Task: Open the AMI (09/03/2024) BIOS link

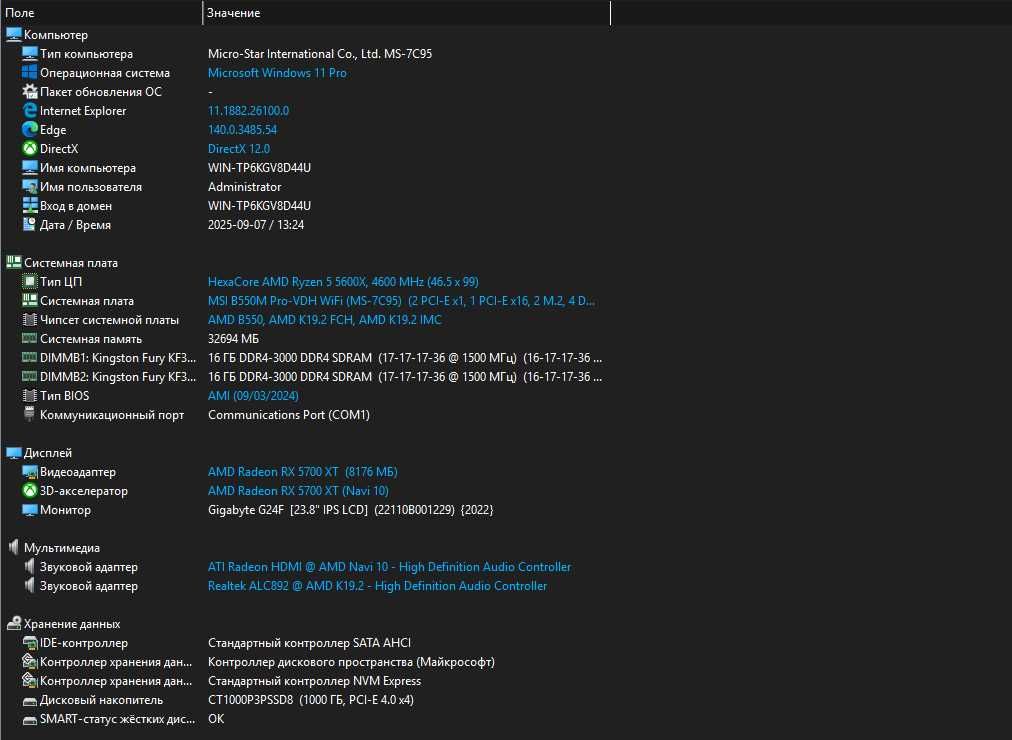Action: pyautogui.click(x=253, y=395)
